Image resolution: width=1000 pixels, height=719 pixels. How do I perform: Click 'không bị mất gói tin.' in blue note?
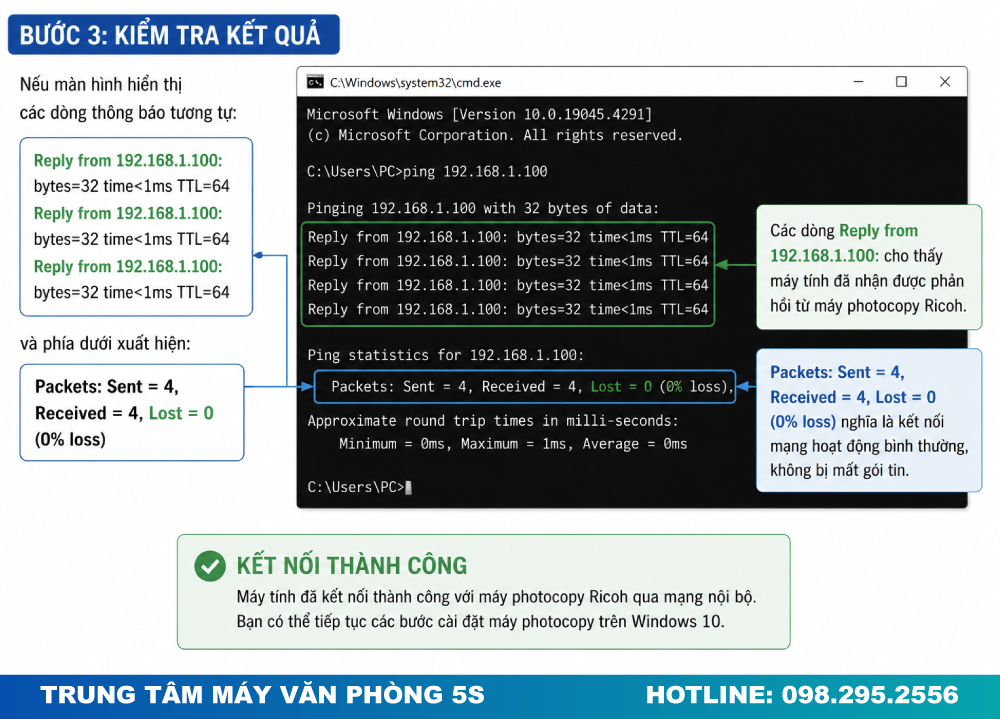pyautogui.click(x=839, y=471)
